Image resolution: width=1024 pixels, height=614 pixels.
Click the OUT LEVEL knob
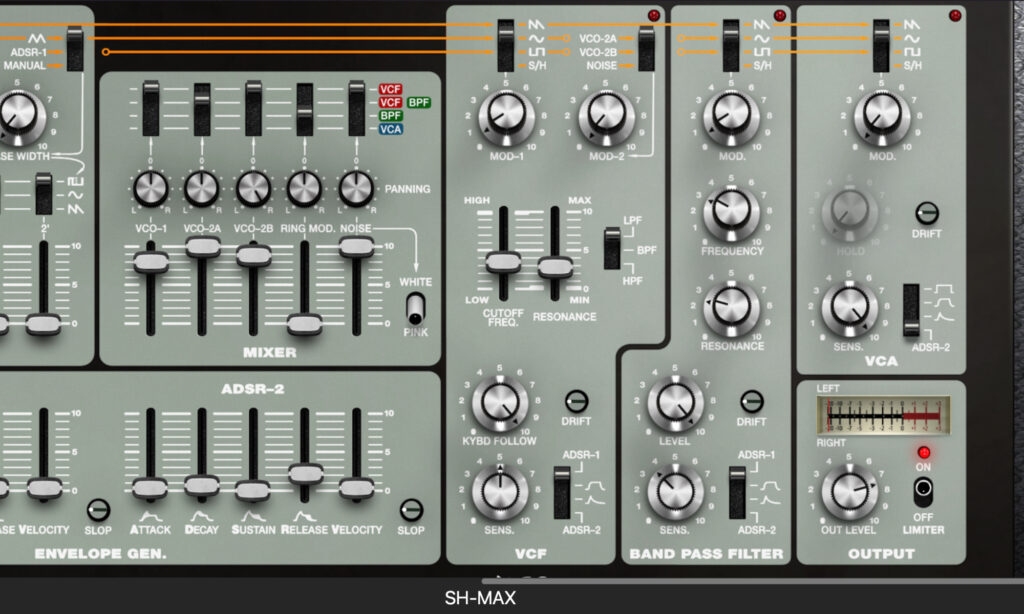[849, 491]
